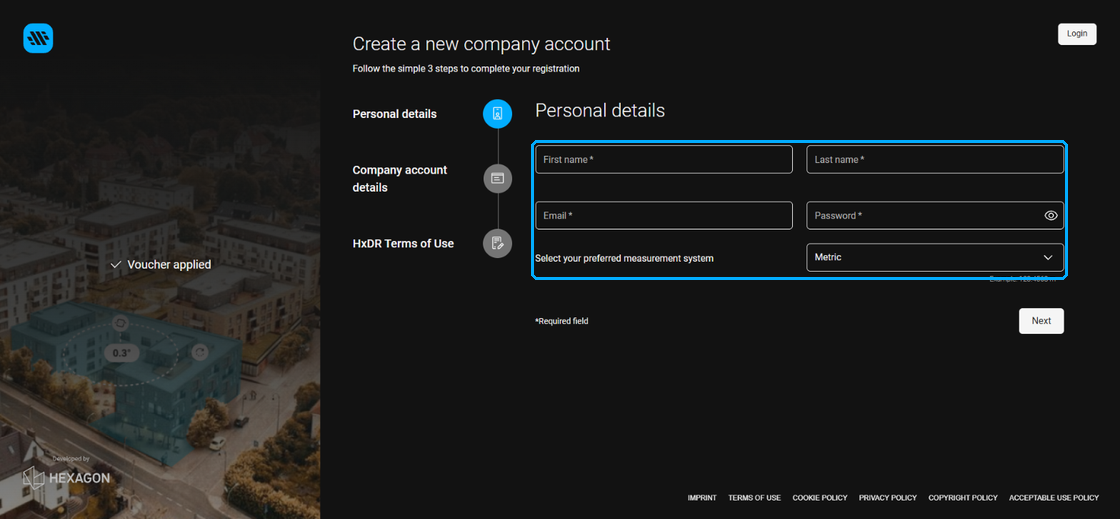Select the Company account details step icon
The image size is (1120, 519).
tap(497, 178)
